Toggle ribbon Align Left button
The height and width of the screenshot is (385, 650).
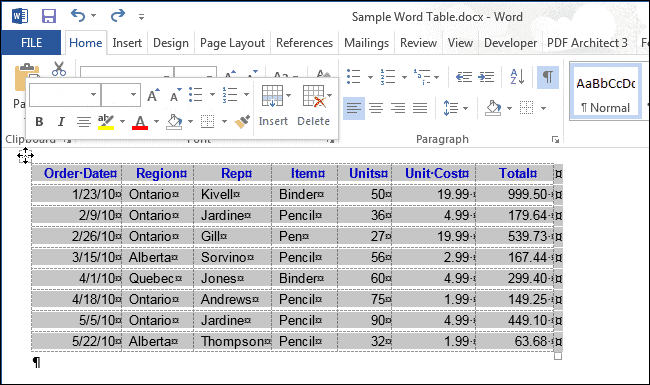tap(354, 109)
